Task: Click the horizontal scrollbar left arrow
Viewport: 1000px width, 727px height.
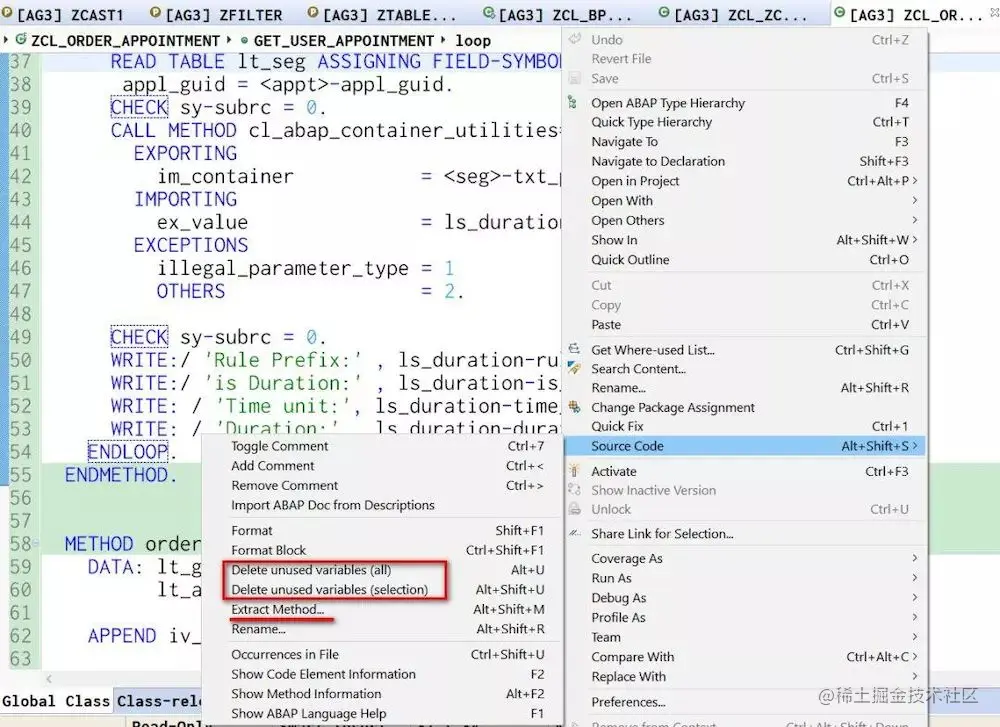Action: pos(49,679)
